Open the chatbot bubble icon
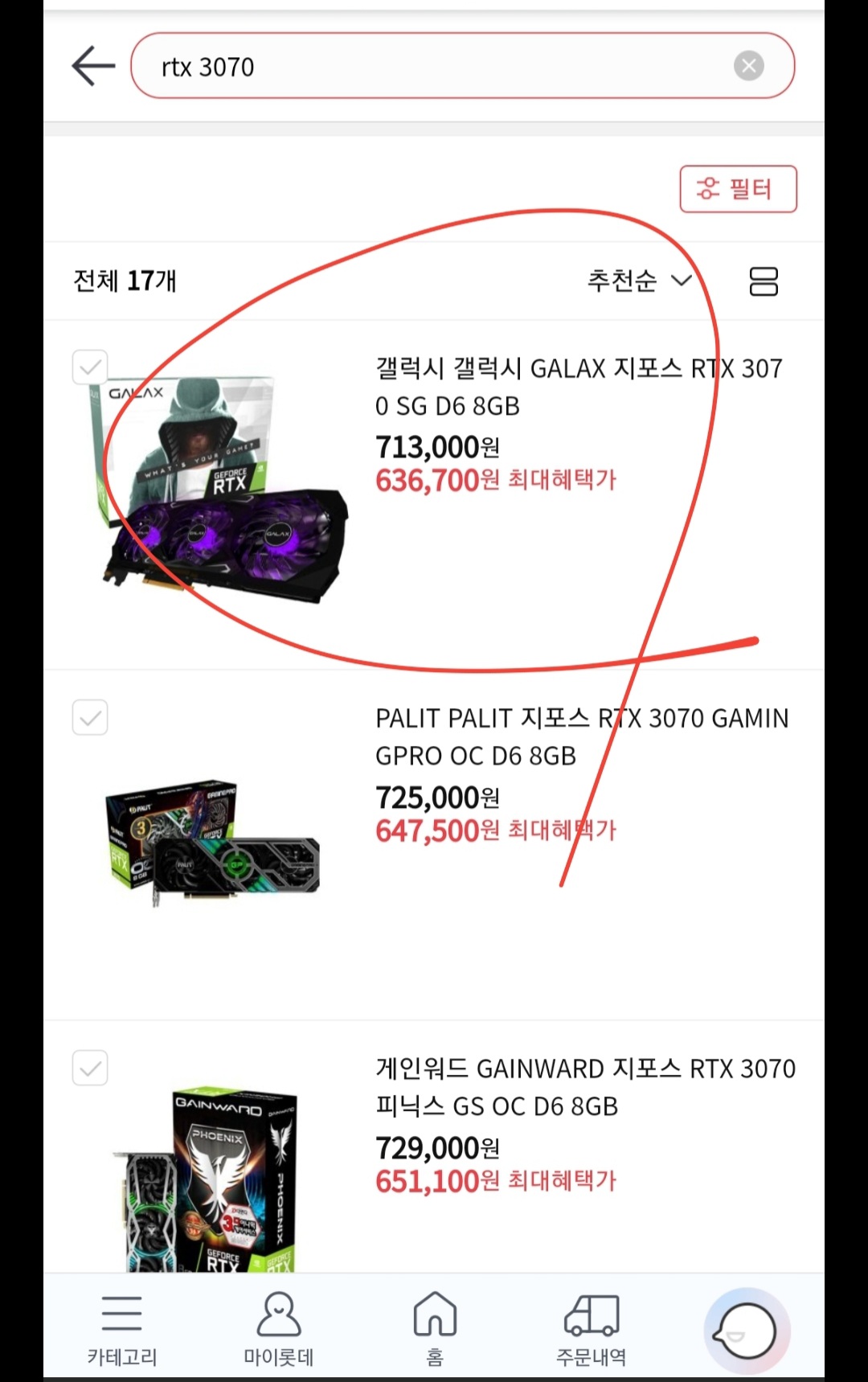868x1382 pixels. click(x=747, y=1332)
